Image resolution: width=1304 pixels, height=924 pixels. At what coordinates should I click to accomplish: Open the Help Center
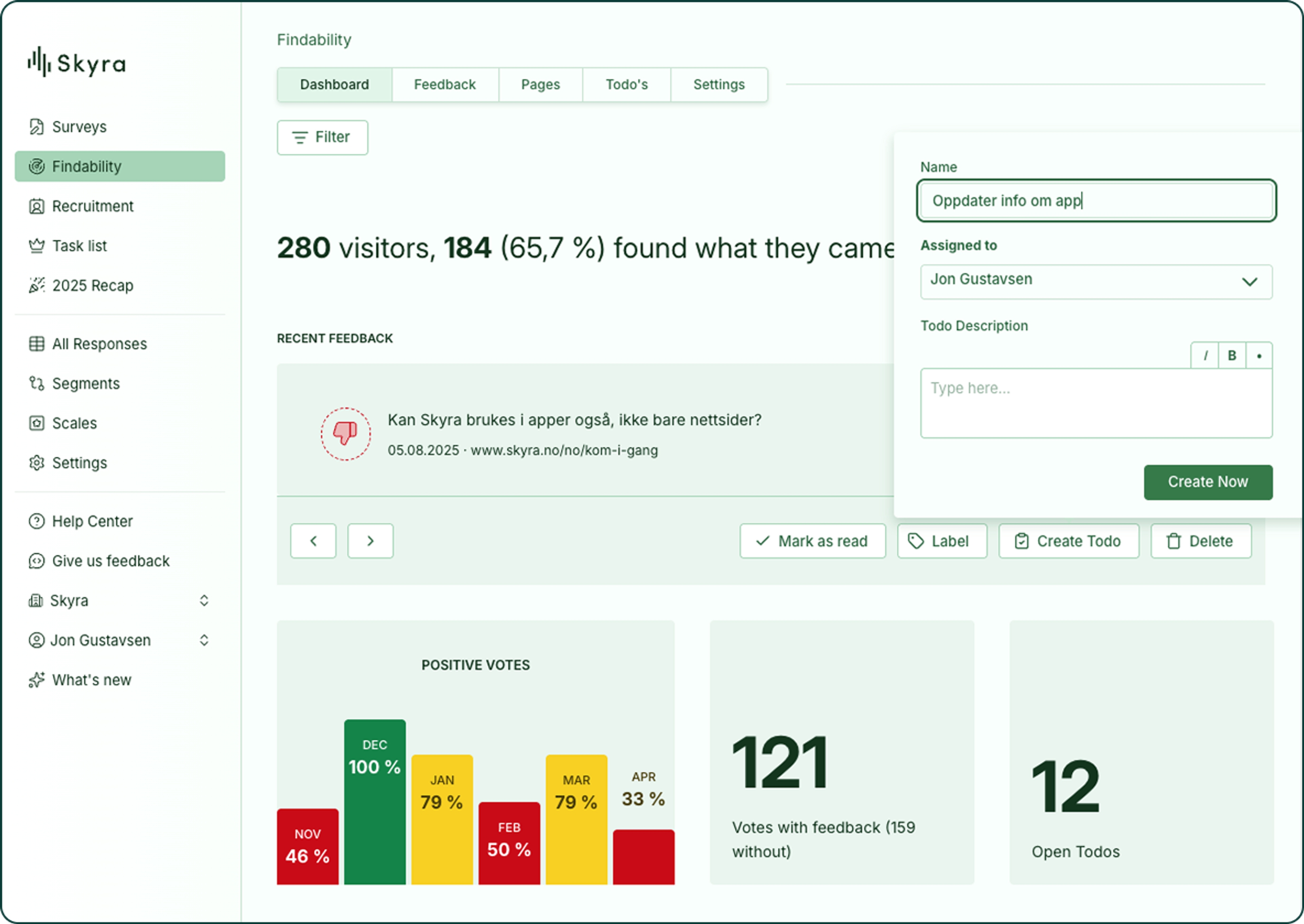coord(120,521)
